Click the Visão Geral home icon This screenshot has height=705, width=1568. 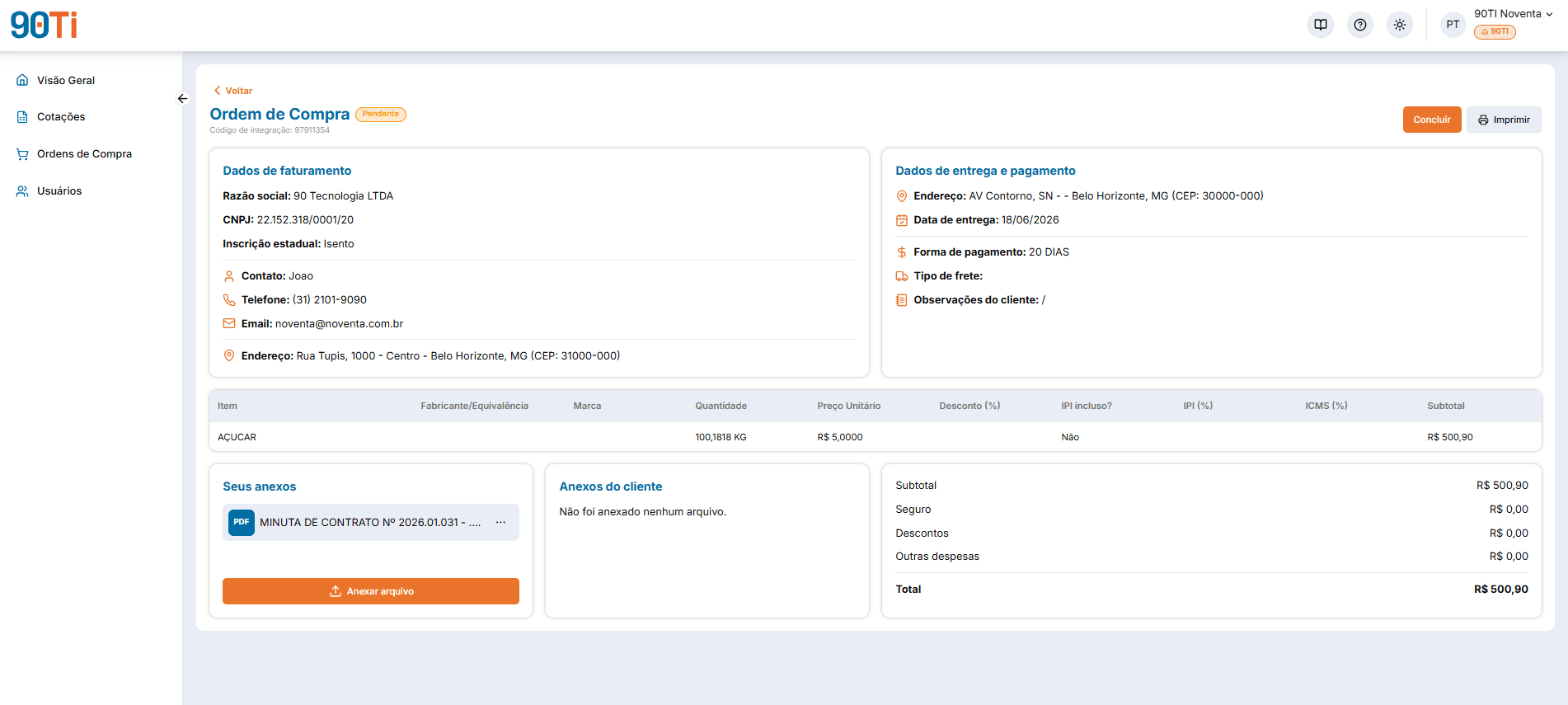click(x=22, y=80)
